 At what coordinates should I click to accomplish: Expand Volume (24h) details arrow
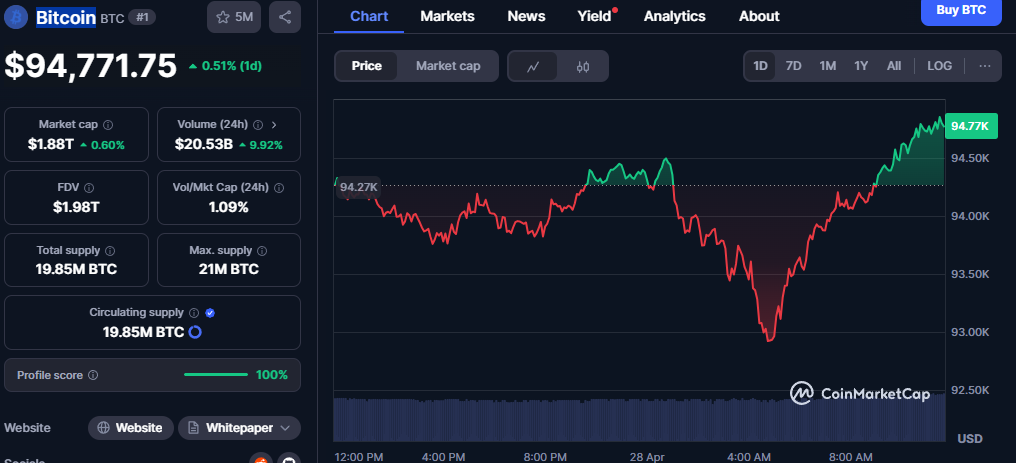point(273,124)
